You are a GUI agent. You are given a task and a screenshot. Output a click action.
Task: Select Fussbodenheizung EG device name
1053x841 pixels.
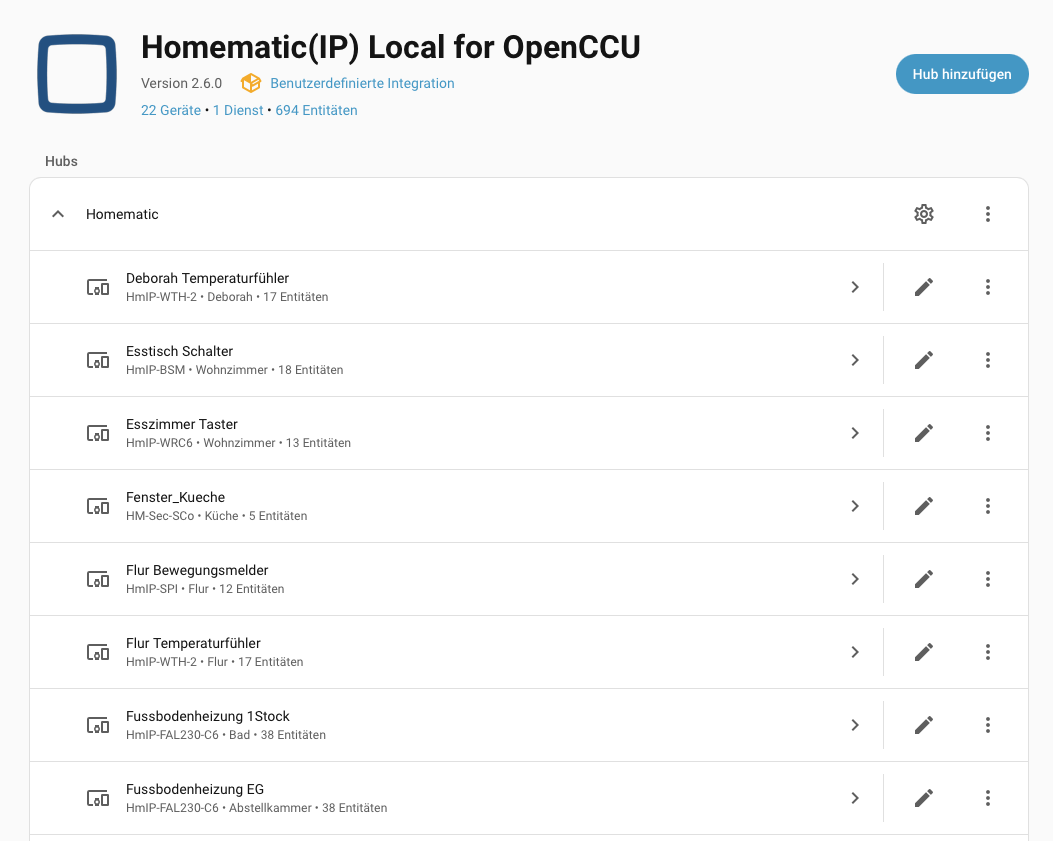(195, 789)
